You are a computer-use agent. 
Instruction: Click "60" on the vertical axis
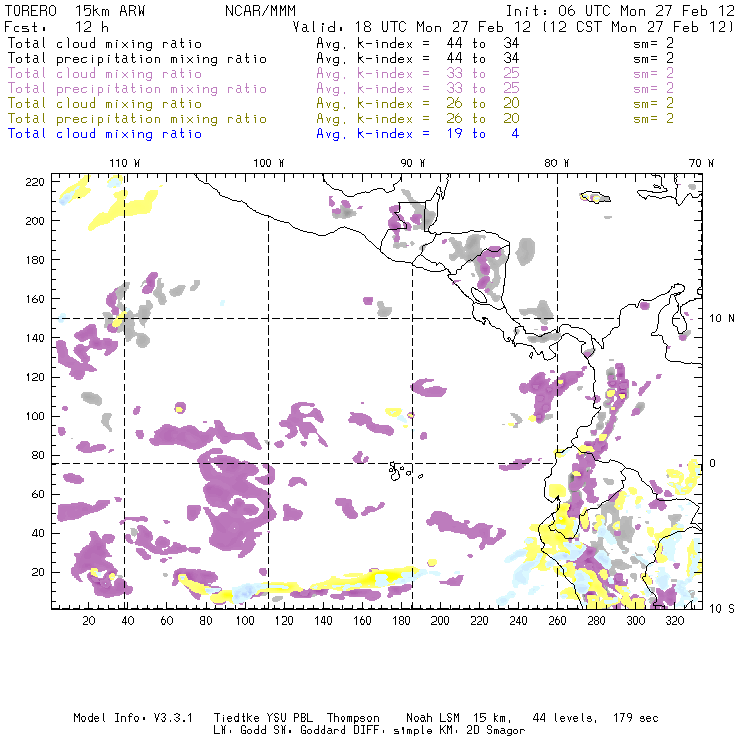(38, 494)
